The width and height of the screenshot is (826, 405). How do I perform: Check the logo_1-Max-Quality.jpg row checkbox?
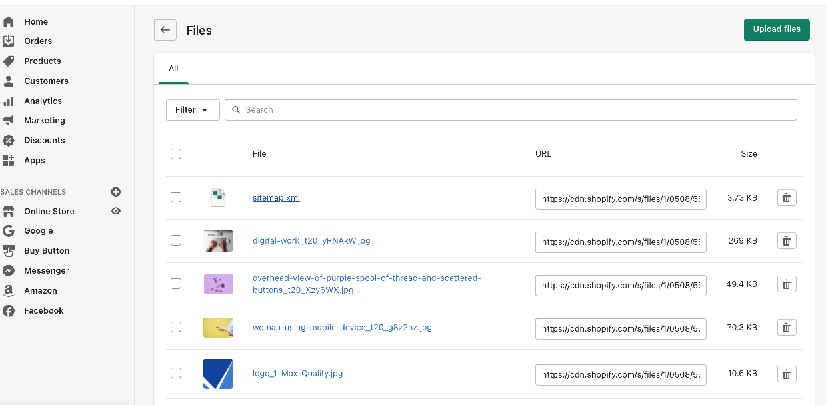tap(176, 373)
